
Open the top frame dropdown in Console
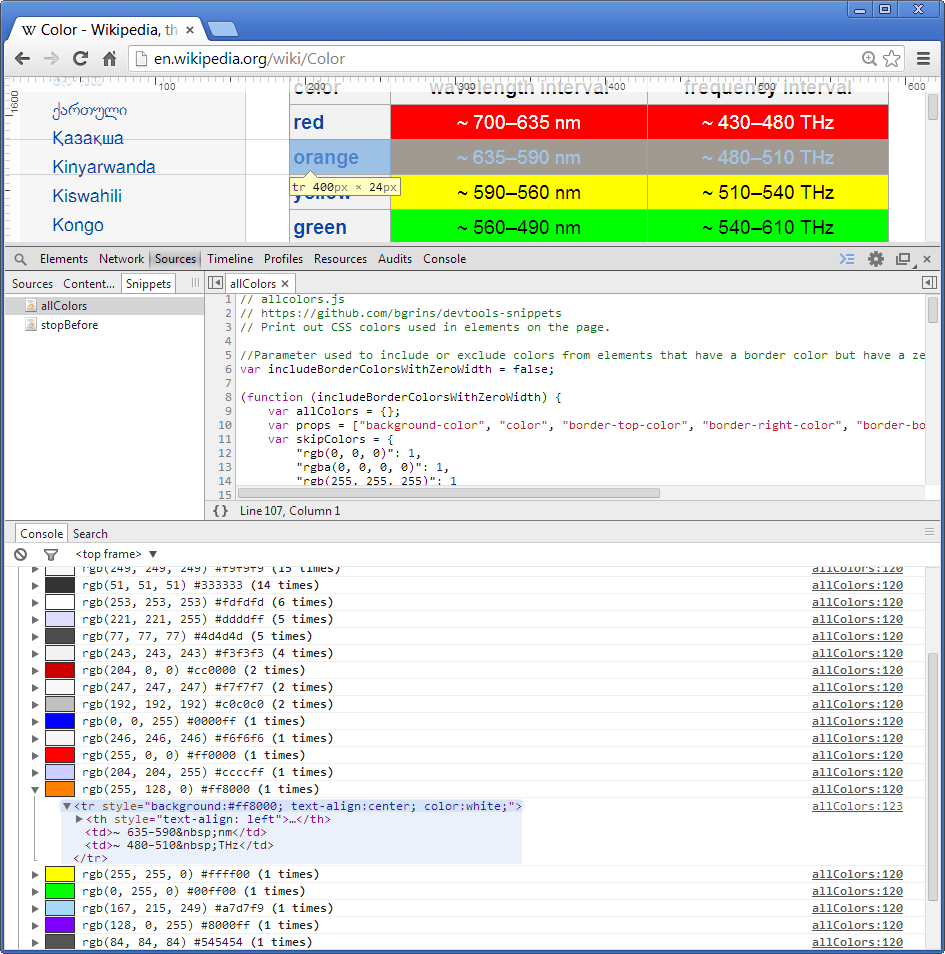(113, 554)
